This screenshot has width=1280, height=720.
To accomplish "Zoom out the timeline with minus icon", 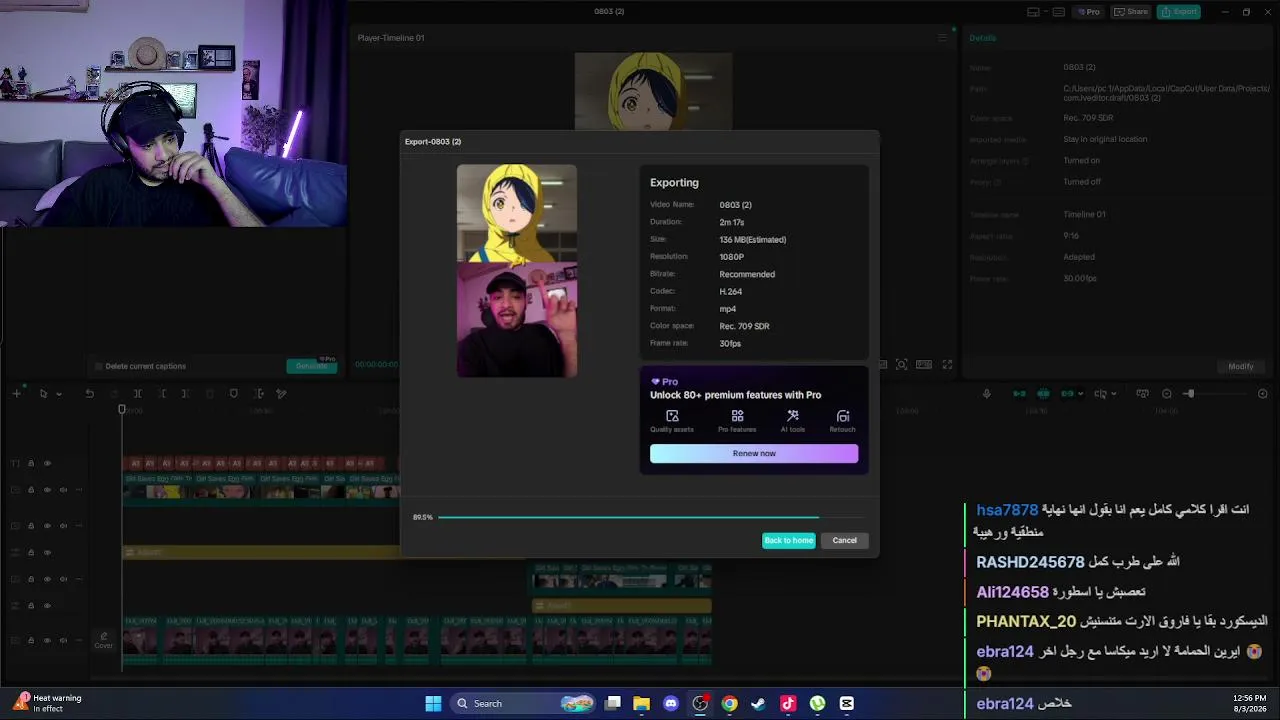I will 1165,394.
